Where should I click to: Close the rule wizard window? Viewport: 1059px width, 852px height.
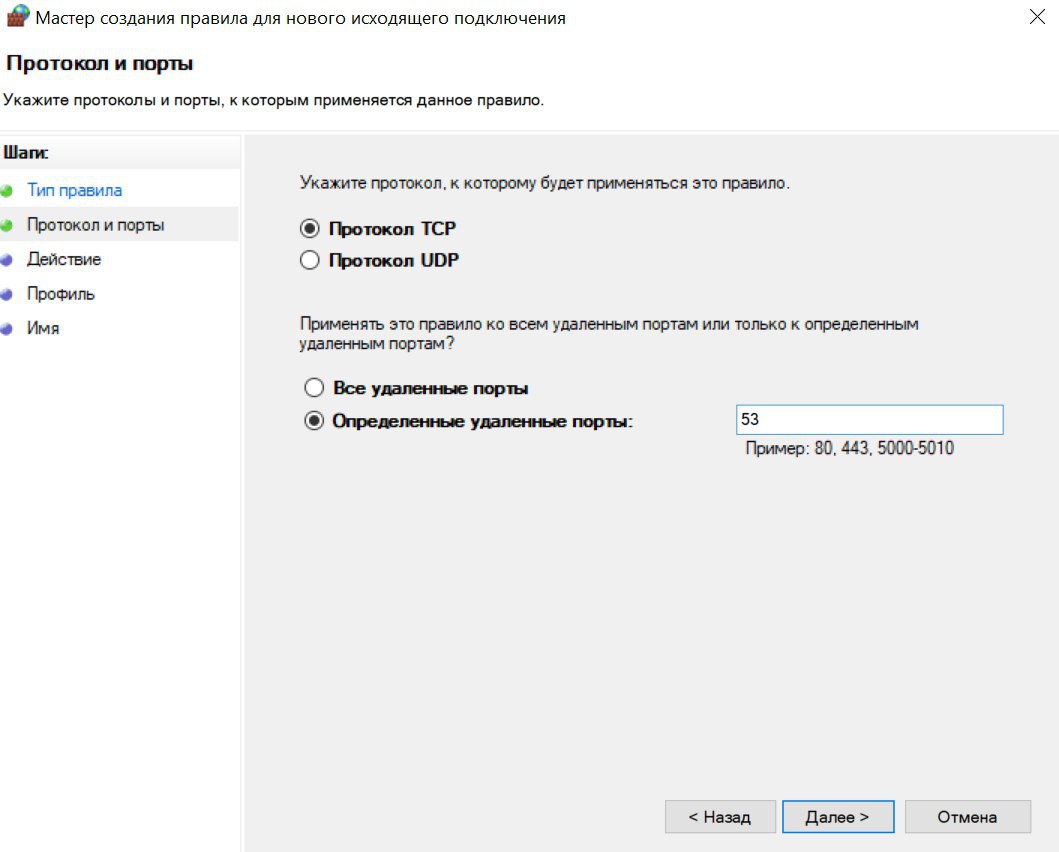coord(1037,17)
